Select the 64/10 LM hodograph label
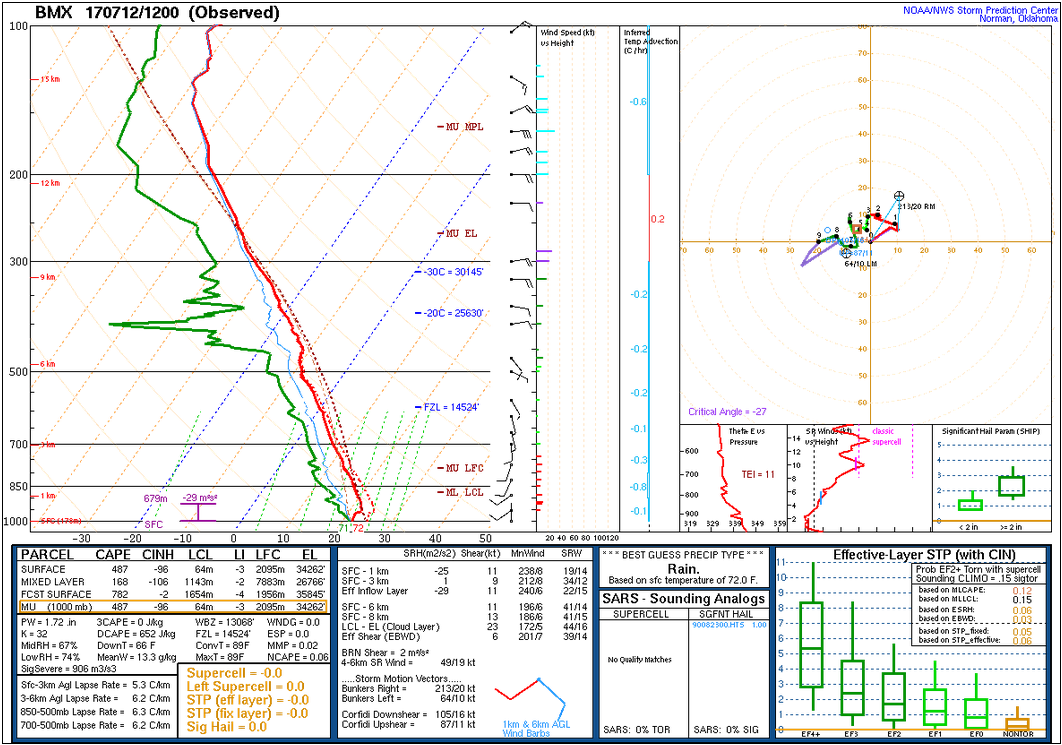 click(x=861, y=263)
